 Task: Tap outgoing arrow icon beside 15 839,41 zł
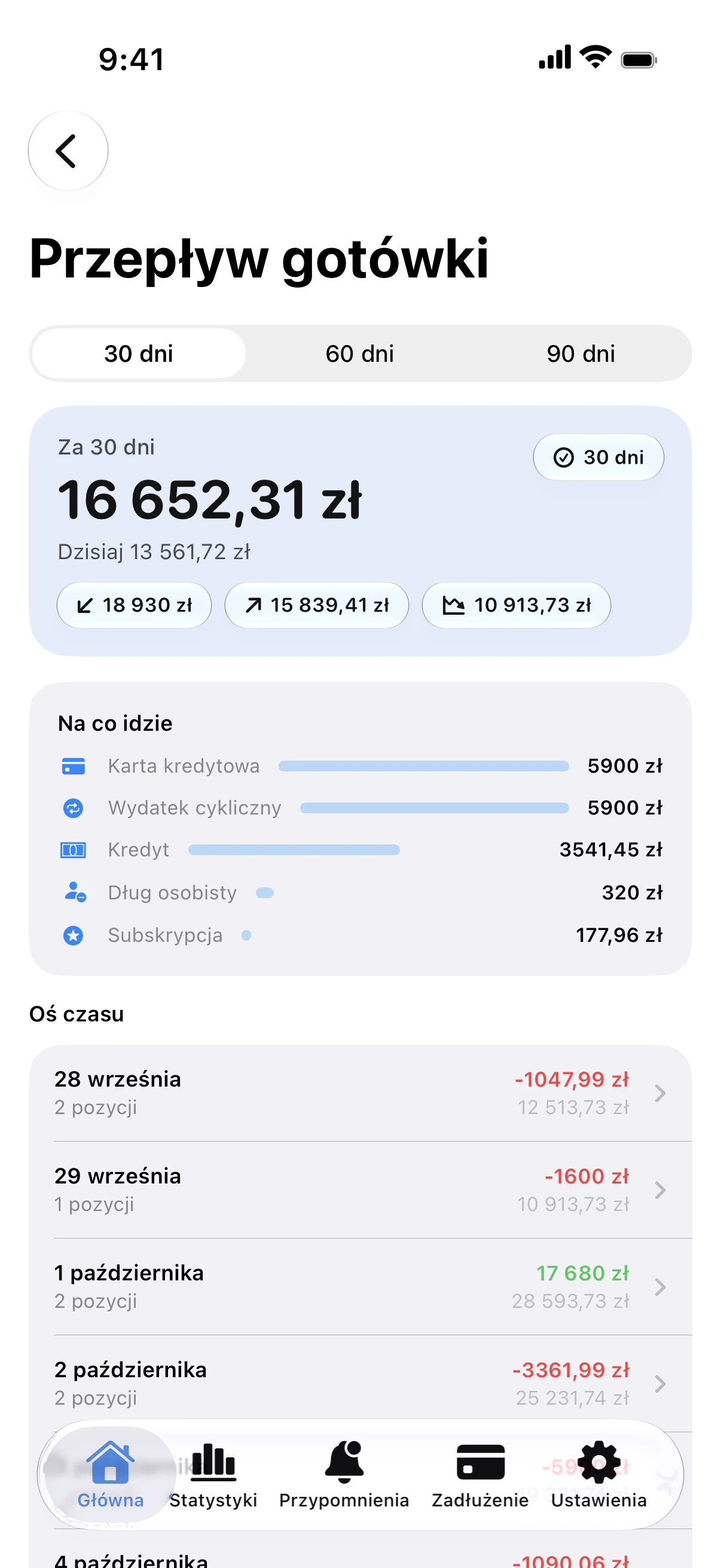coord(253,605)
